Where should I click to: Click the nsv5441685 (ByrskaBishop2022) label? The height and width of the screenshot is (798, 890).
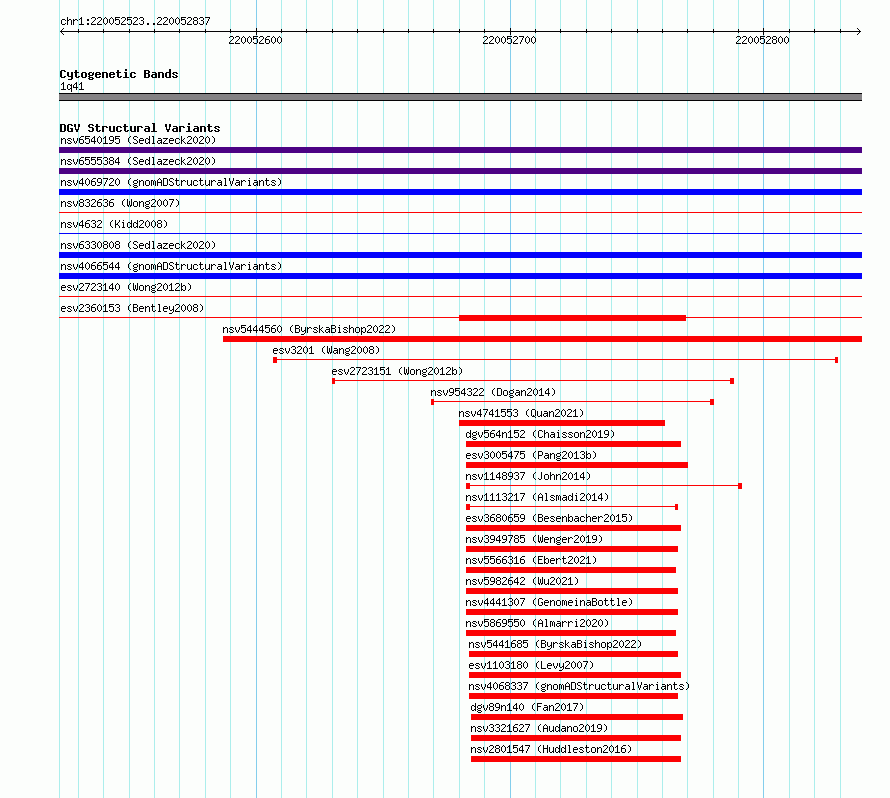click(555, 644)
